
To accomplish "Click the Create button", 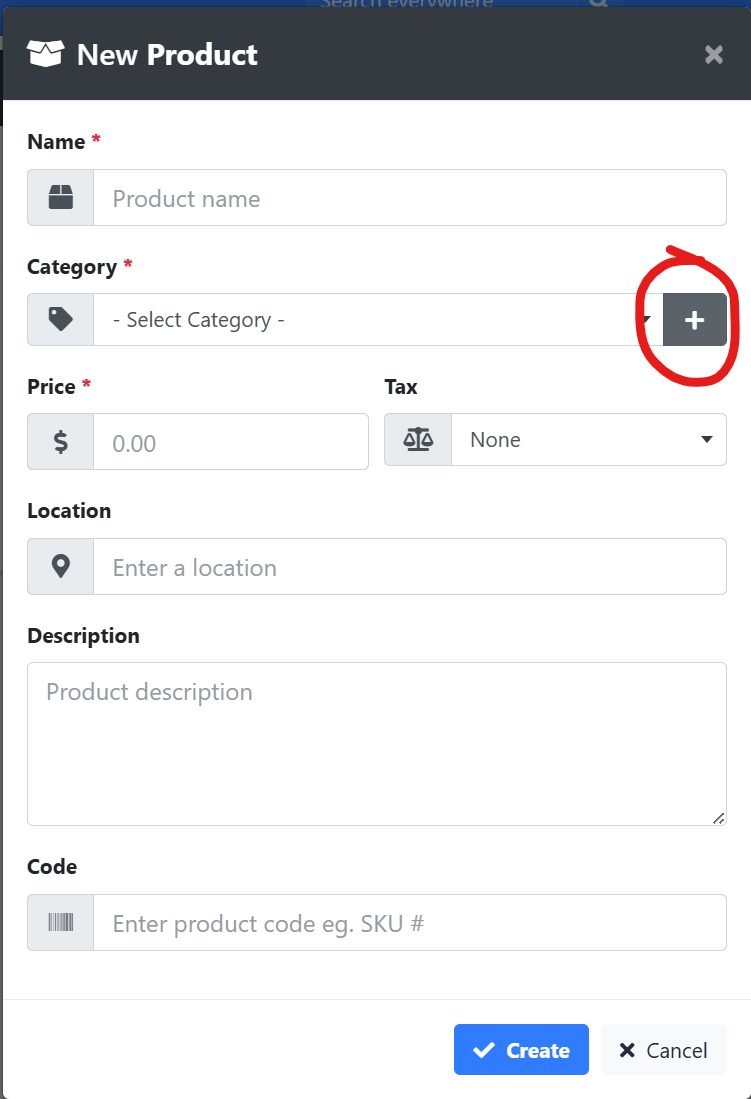I will [x=521, y=1049].
